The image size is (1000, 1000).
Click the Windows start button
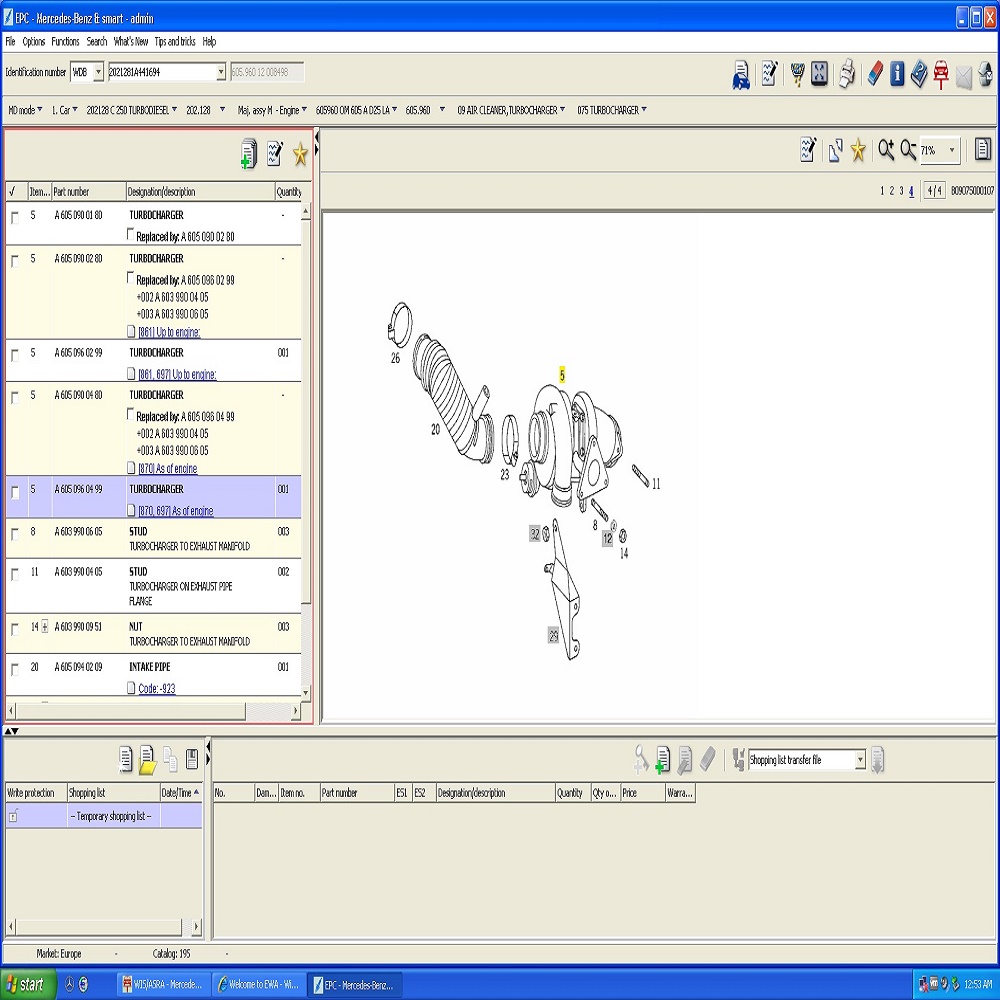tap(27, 984)
